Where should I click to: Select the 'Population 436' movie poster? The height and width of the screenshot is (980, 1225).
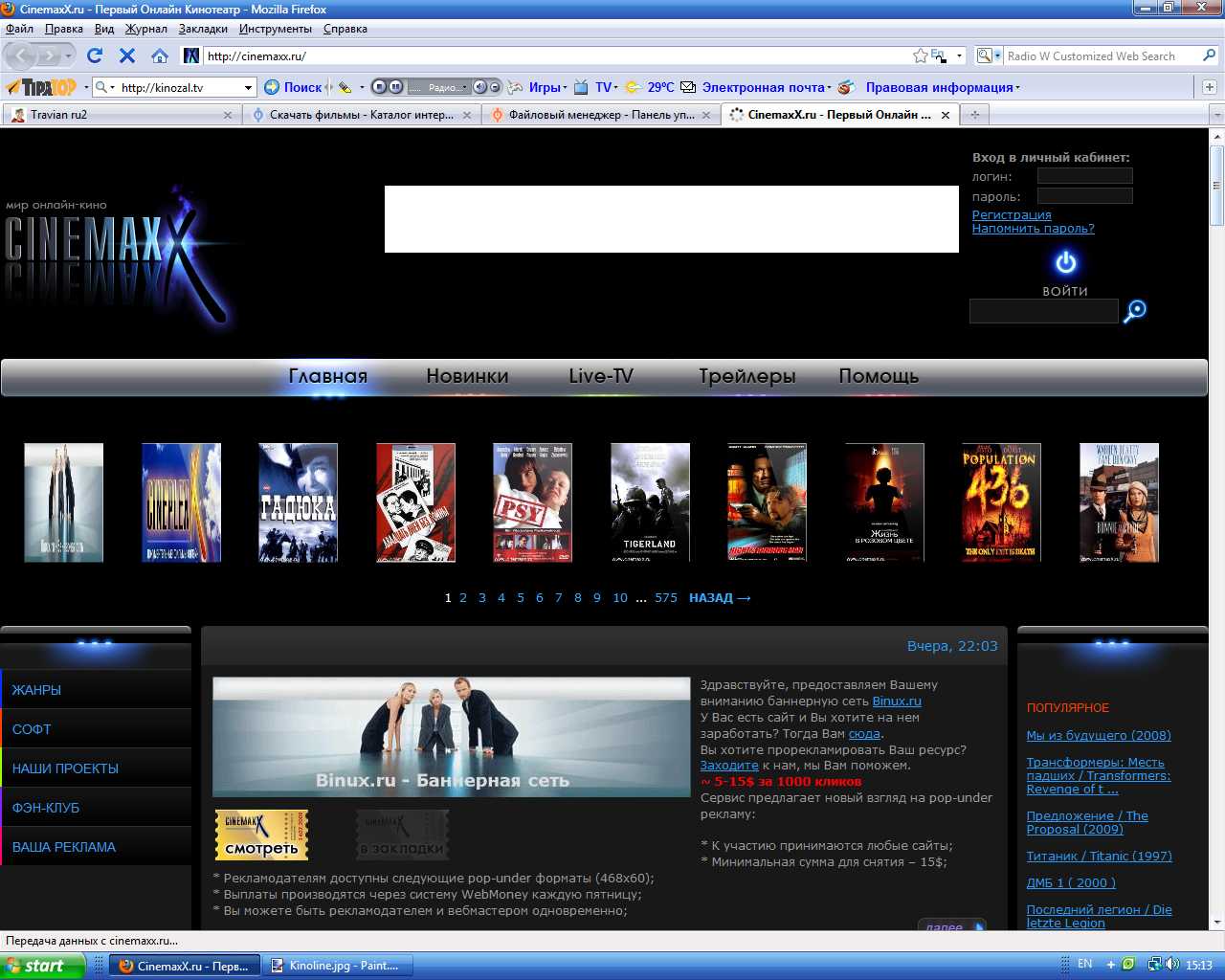(x=1001, y=502)
